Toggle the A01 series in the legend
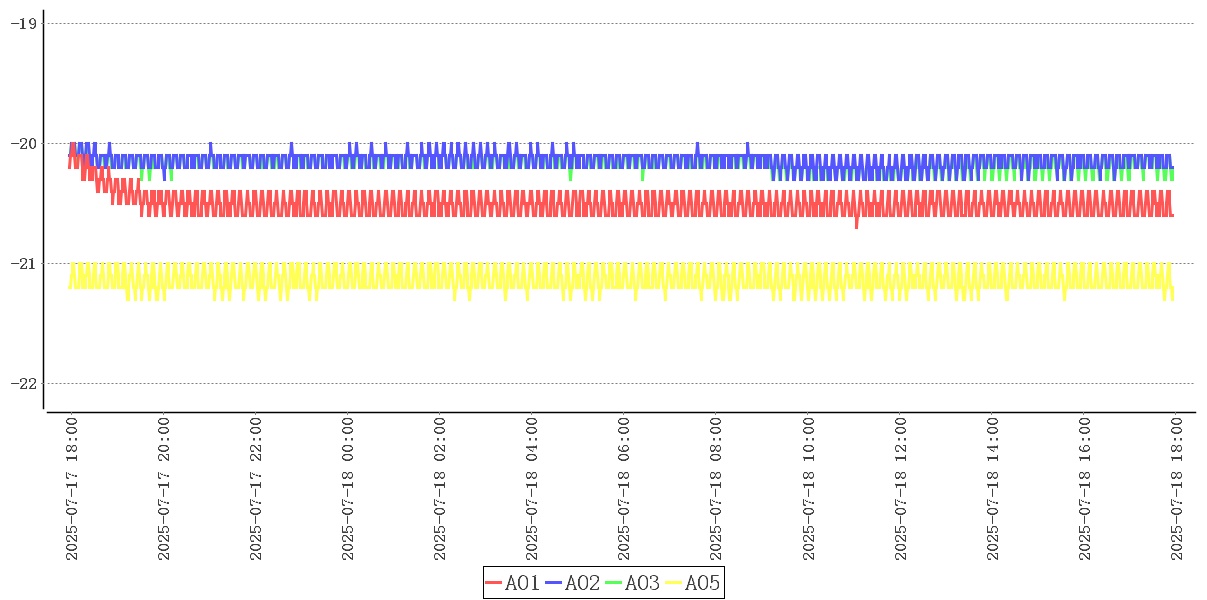1207x600 pixels. pos(522,583)
